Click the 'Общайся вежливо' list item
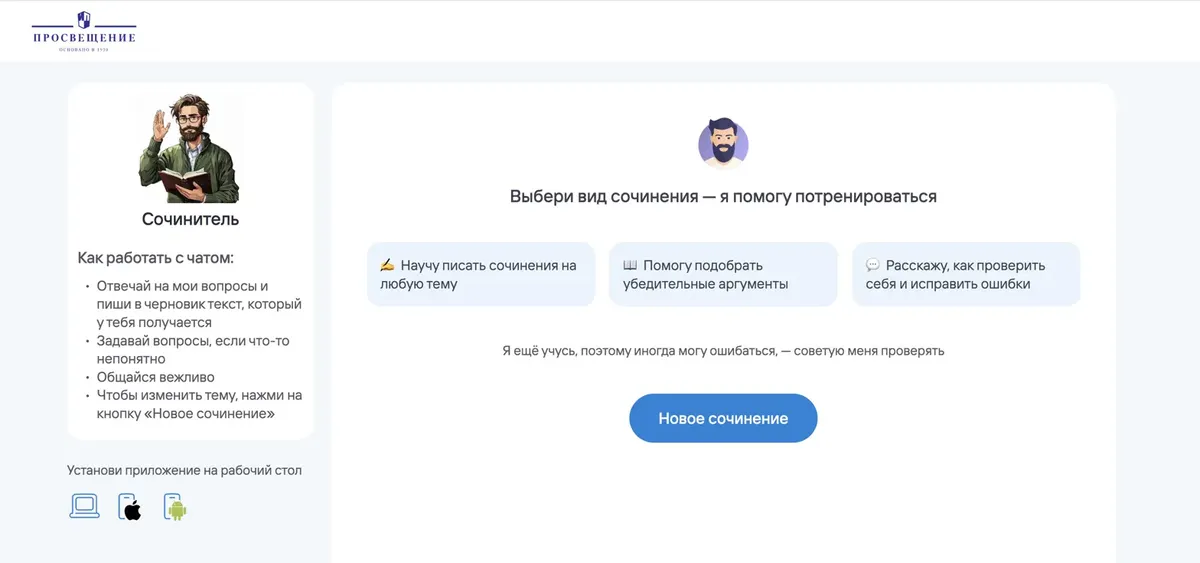 [156, 377]
